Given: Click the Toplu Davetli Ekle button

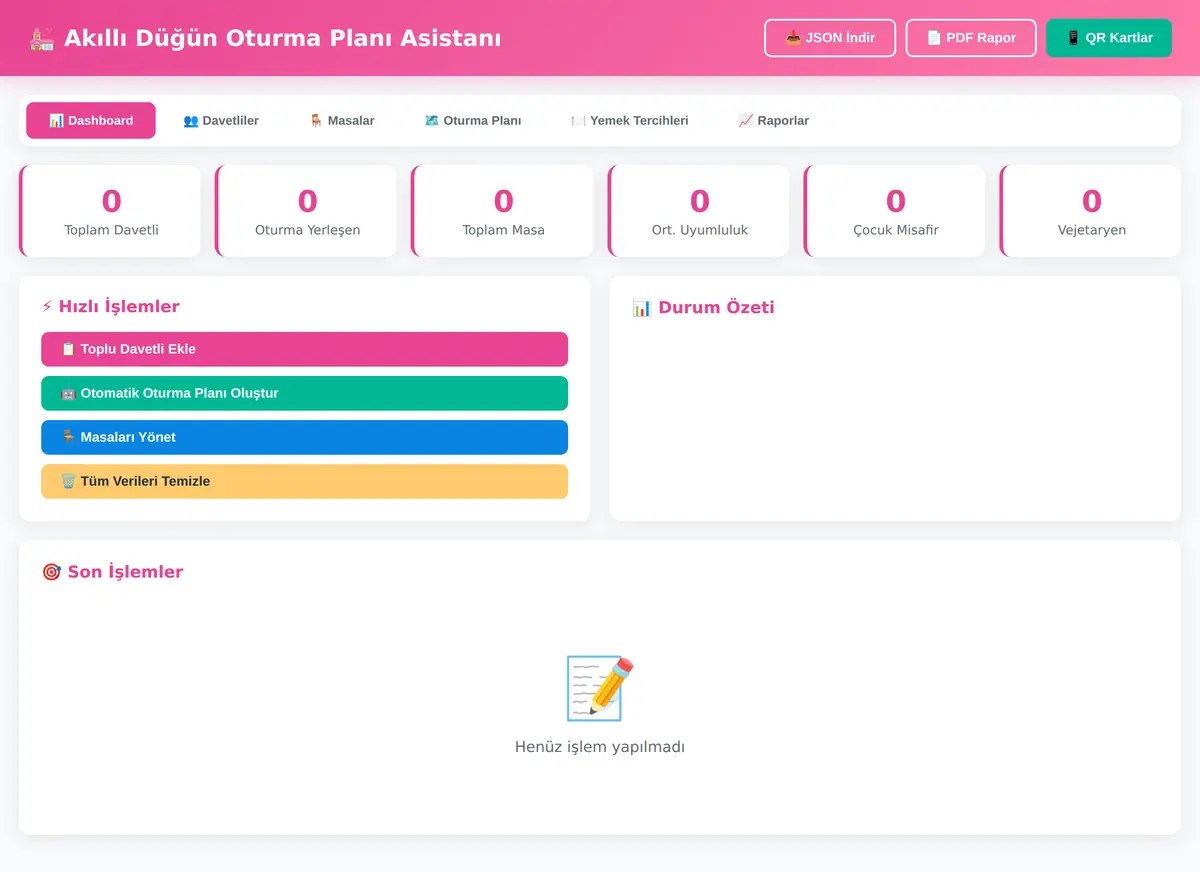Looking at the screenshot, I should point(304,349).
